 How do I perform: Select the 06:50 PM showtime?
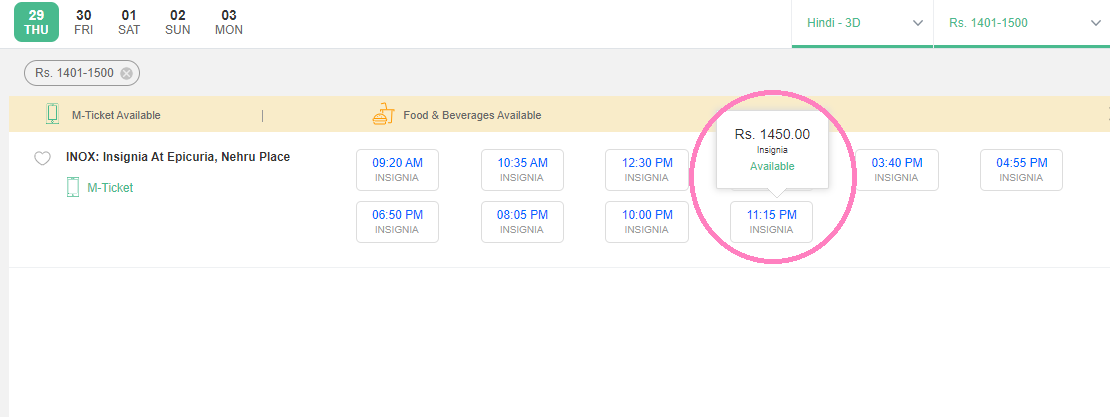[397, 221]
